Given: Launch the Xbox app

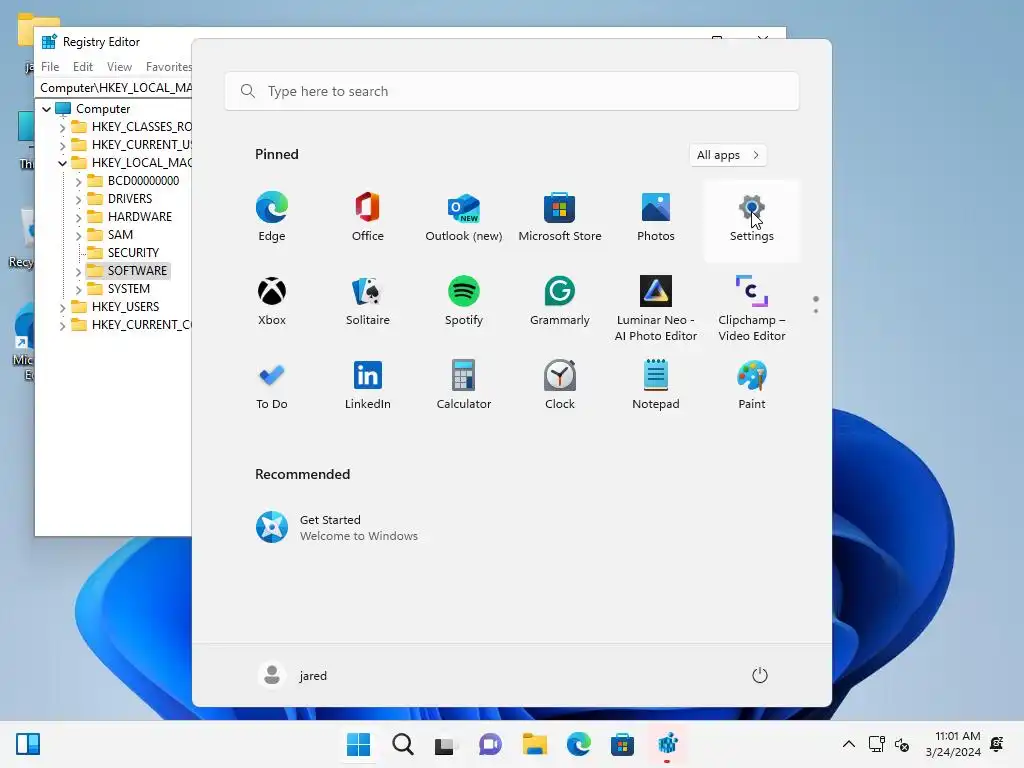Looking at the screenshot, I should pyautogui.click(x=272, y=301).
